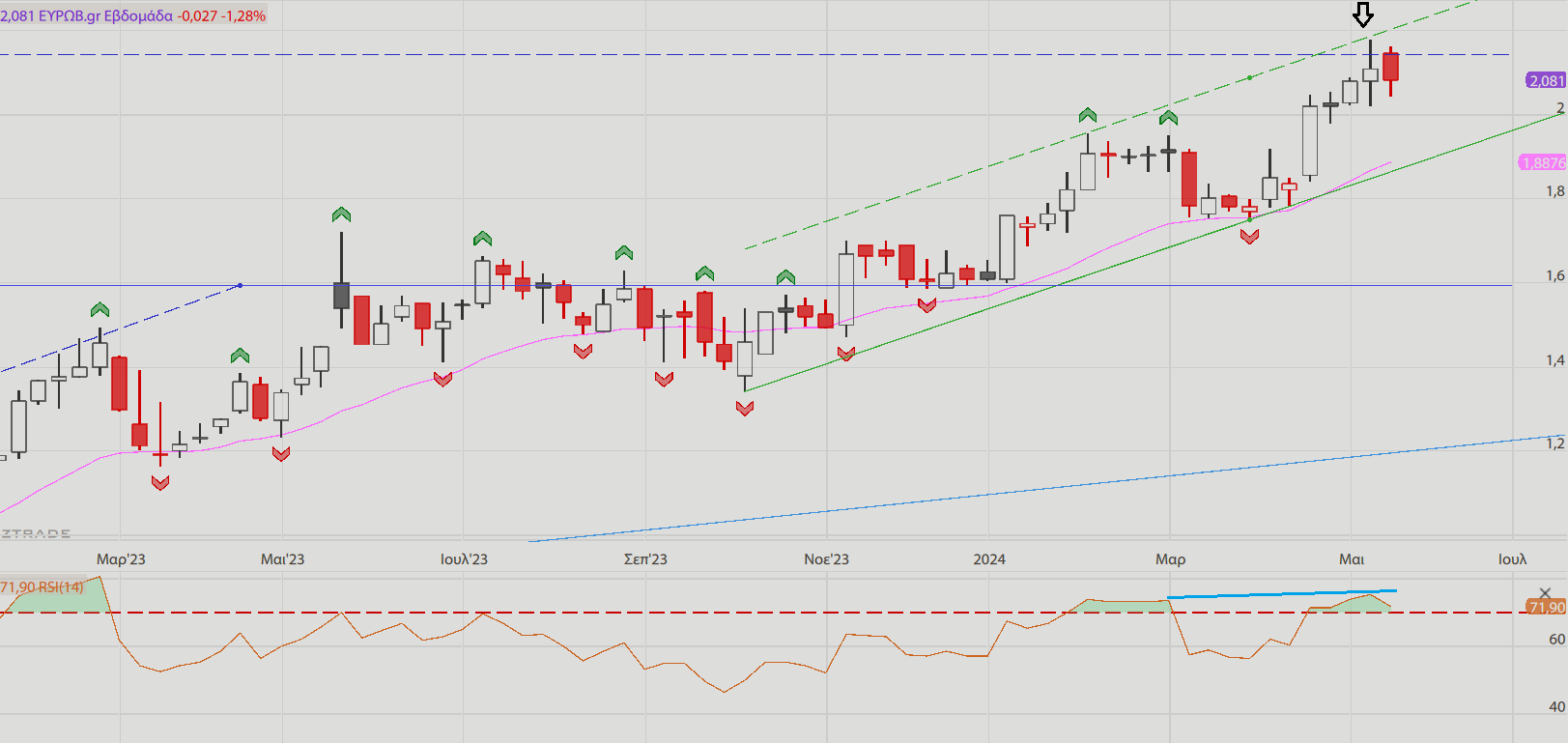The height and width of the screenshot is (743, 1568).
Task: Click the 60 level on RSI axis
Action: [x=1556, y=640]
